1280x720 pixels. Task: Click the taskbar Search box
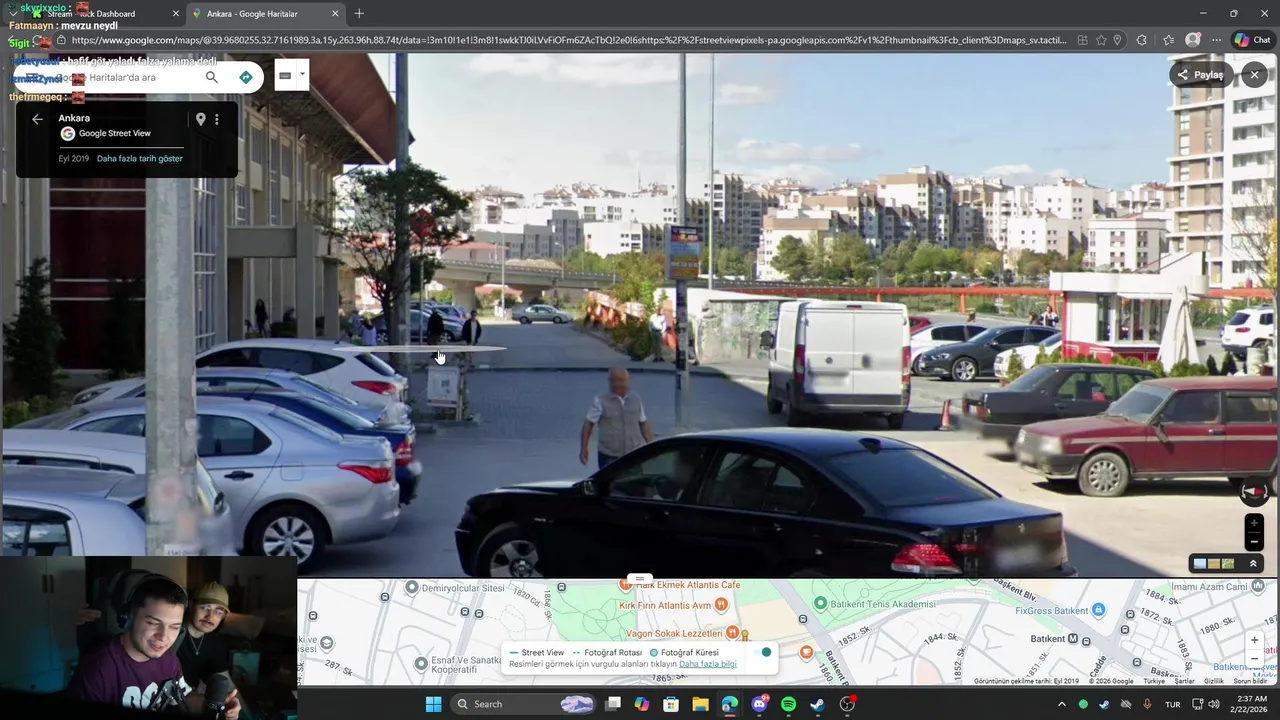point(522,704)
